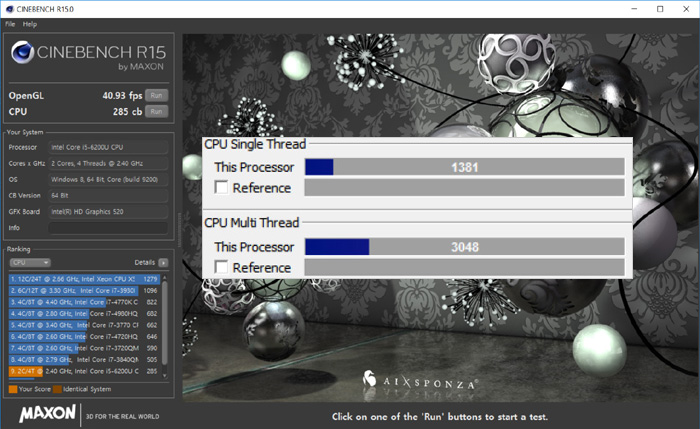This screenshot has width=700, height=429.
Task: Click the OpenGL score 40.93 fps
Action: click(122, 96)
